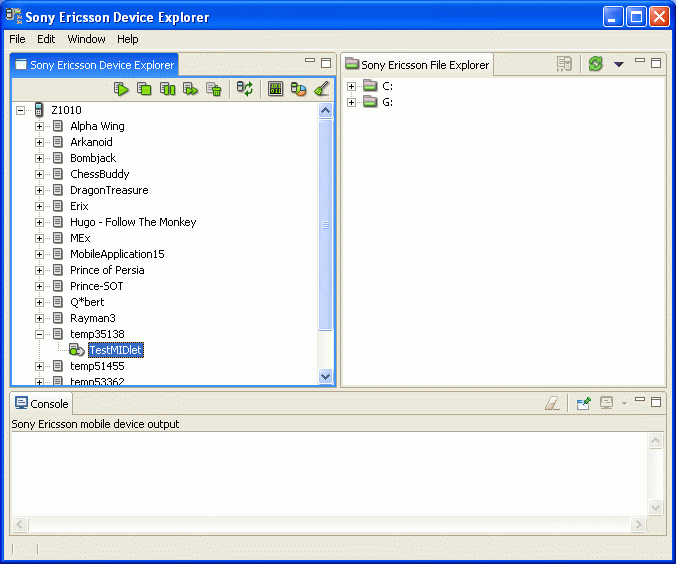Select the Rayman3 application
676x564 pixels.
pos(93,318)
